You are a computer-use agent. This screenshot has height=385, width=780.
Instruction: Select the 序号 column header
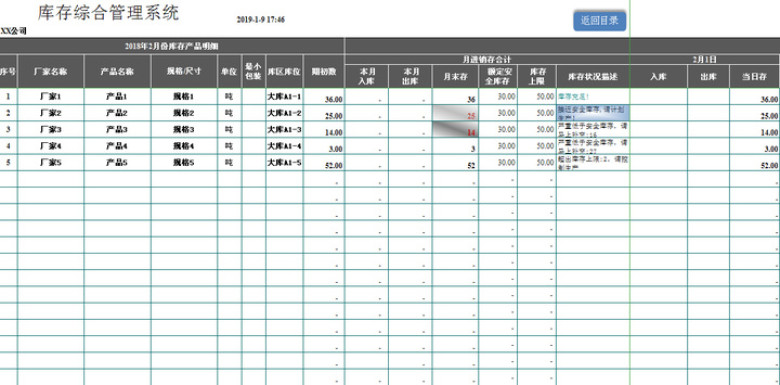coord(8,71)
